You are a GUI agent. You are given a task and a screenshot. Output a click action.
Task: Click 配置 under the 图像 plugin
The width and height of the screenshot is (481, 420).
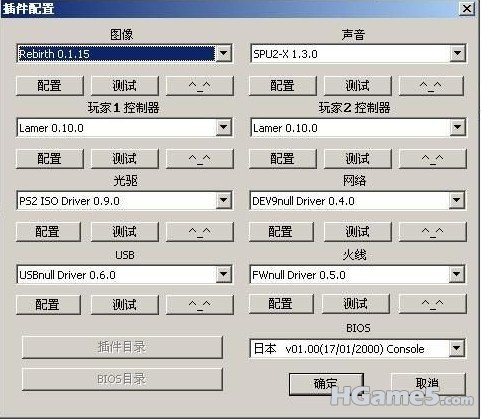tap(50, 86)
